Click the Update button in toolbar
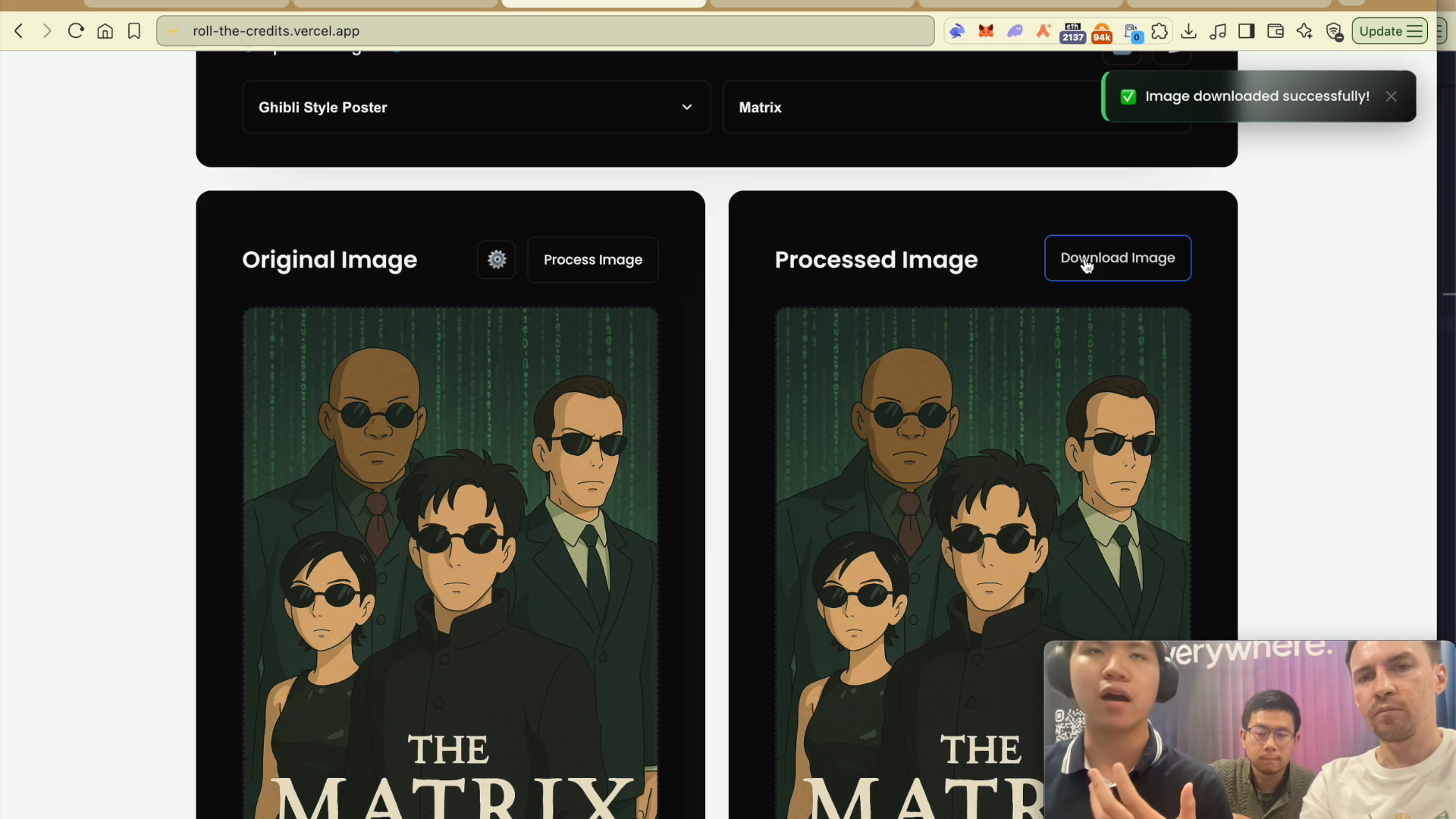This screenshot has height=819, width=1456. click(1389, 31)
